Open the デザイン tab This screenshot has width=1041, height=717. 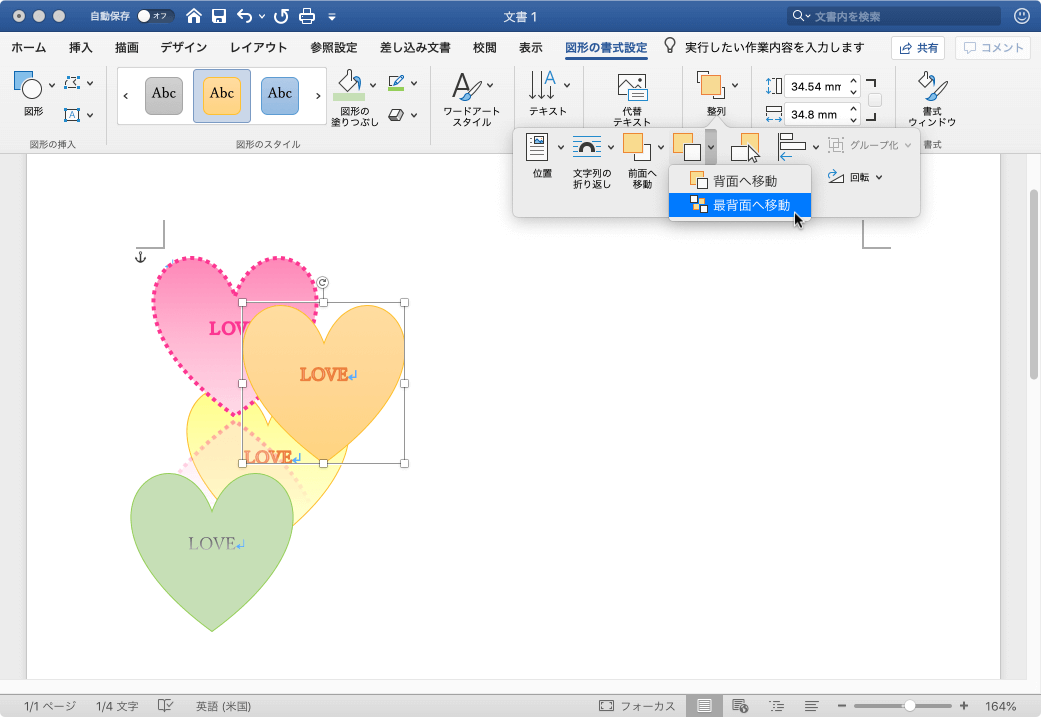click(x=184, y=48)
